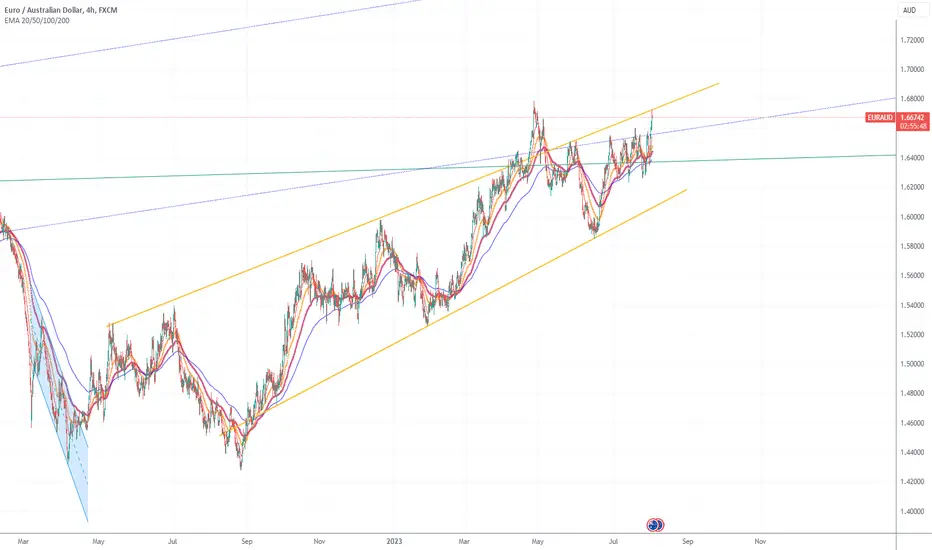Click the 1.64000 price axis label
Viewport: 932px width, 550px height.
tap(912, 158)
